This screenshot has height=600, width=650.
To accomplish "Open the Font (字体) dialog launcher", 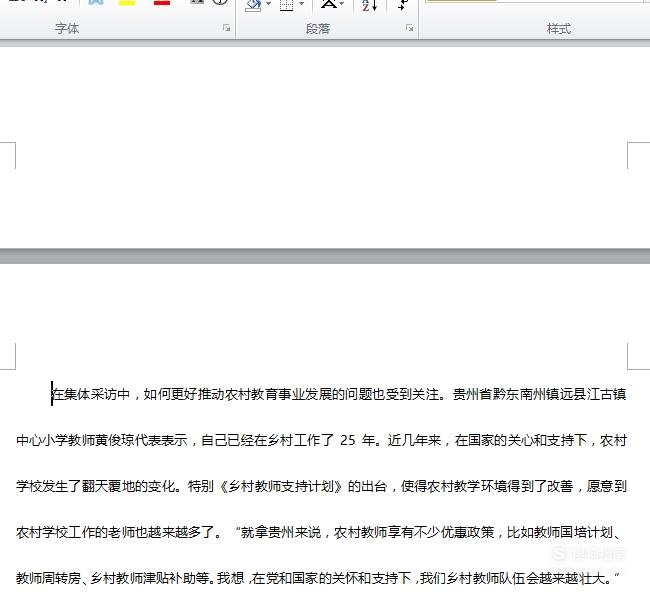I will click(x=226, y=28).
